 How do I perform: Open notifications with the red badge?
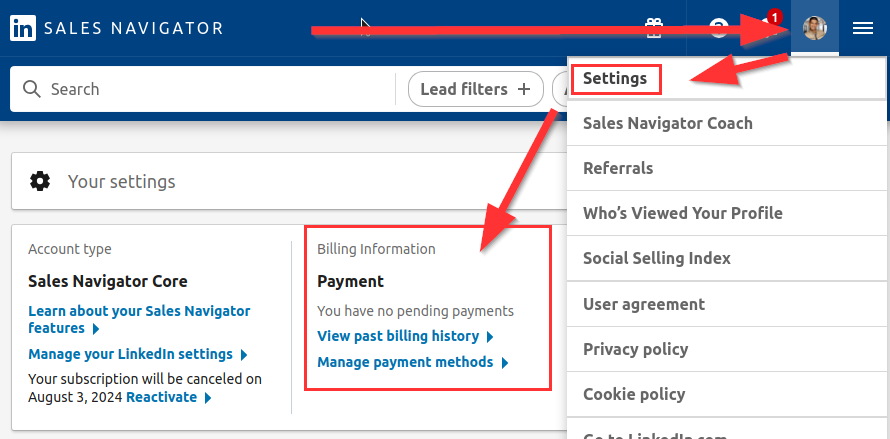[768, 24]
